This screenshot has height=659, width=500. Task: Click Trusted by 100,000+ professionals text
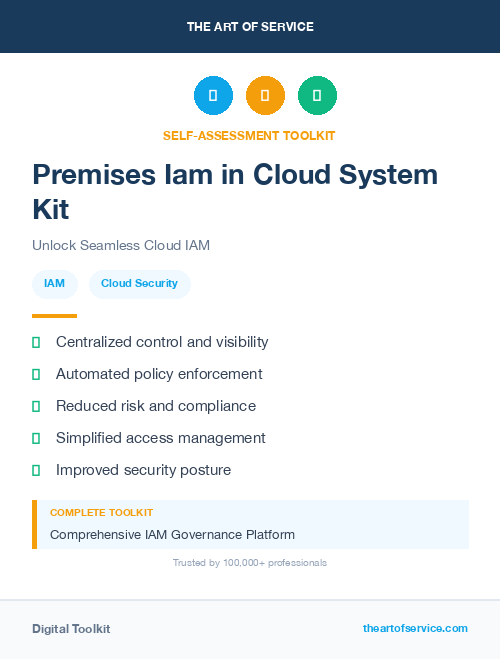(x=250, y=563)
